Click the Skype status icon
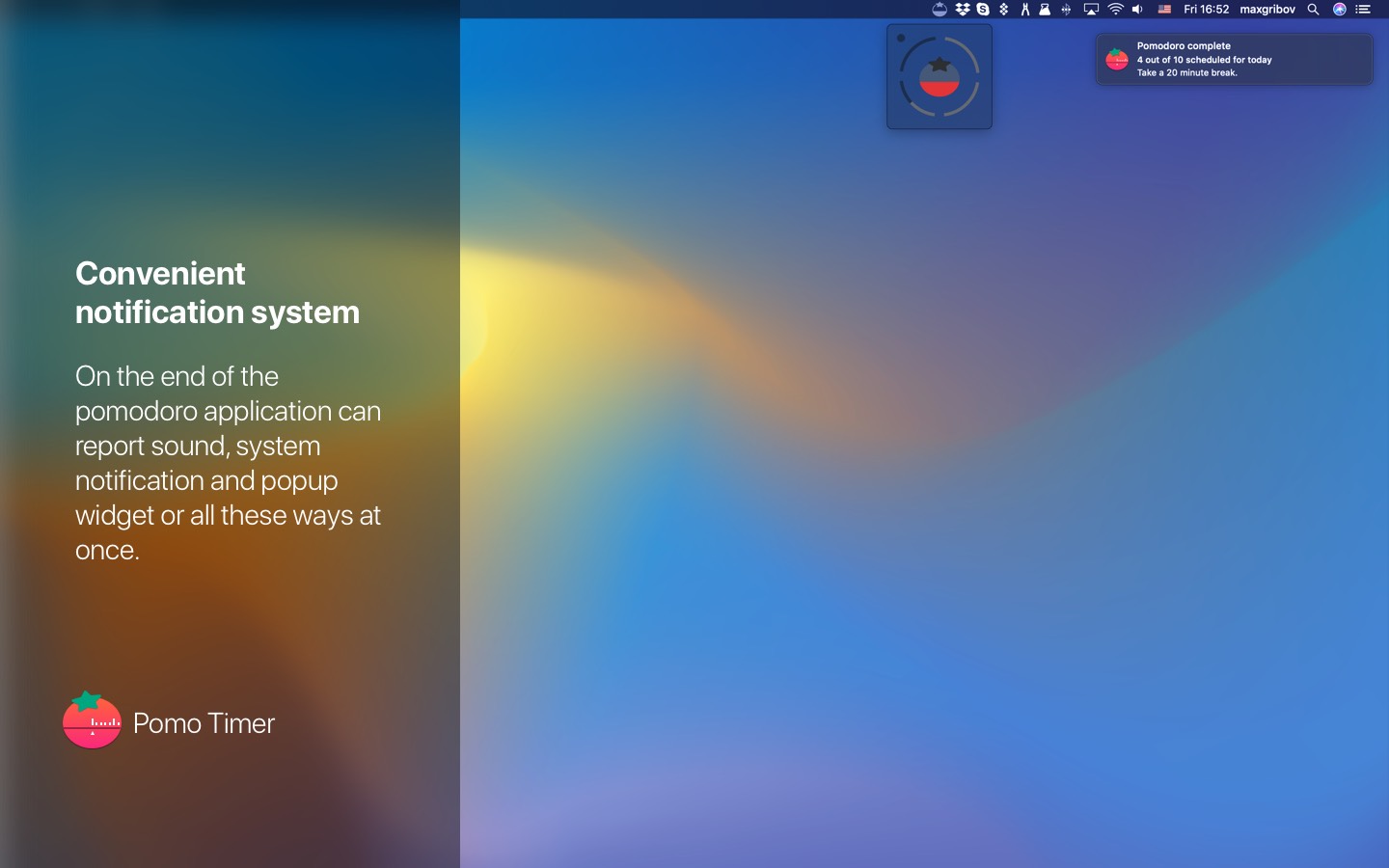This screenshot has width=1389, height=868. click(983, 10)
